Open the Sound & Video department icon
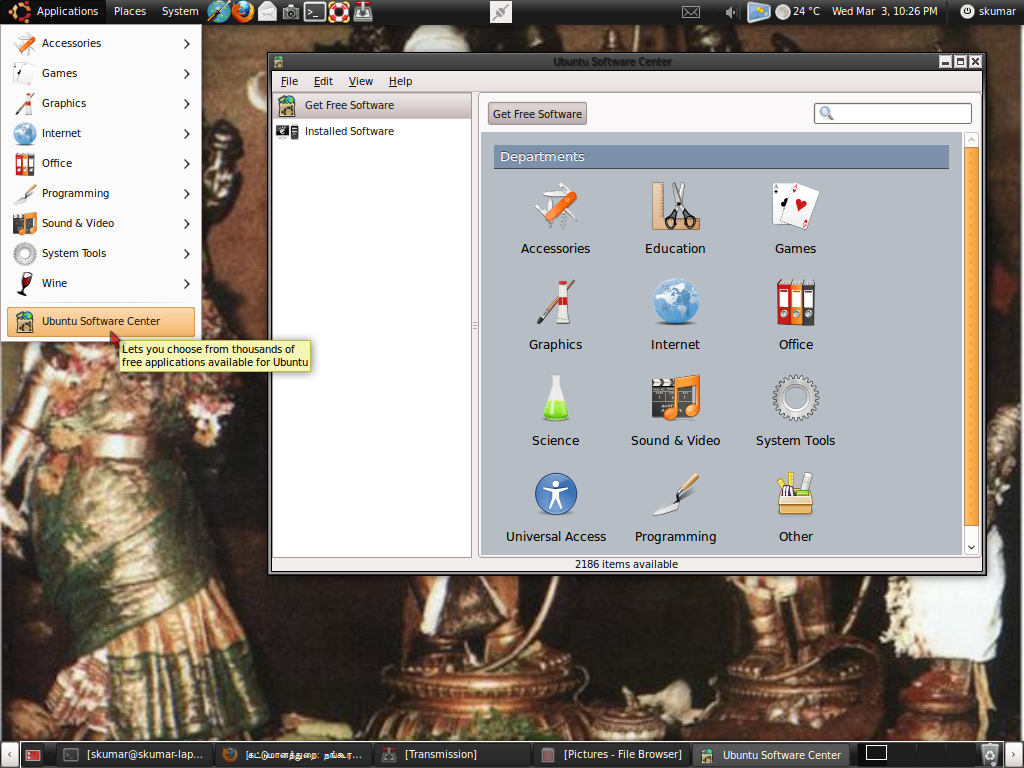 point(675,398)
